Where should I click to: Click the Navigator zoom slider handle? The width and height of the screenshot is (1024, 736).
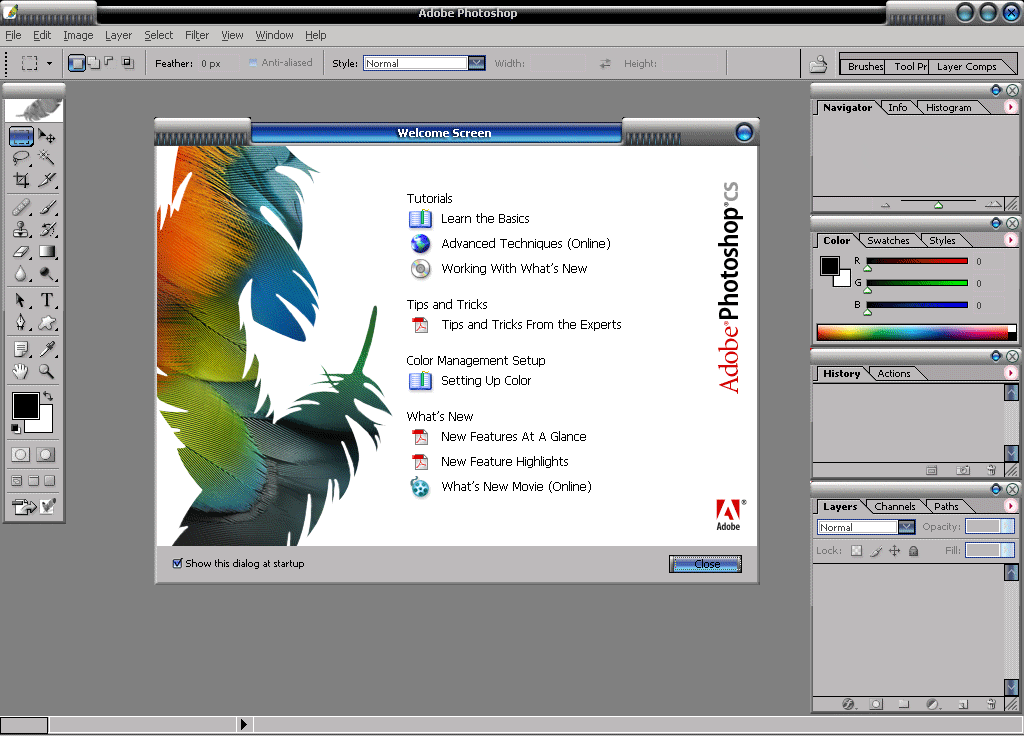click(x=938, y=205)
